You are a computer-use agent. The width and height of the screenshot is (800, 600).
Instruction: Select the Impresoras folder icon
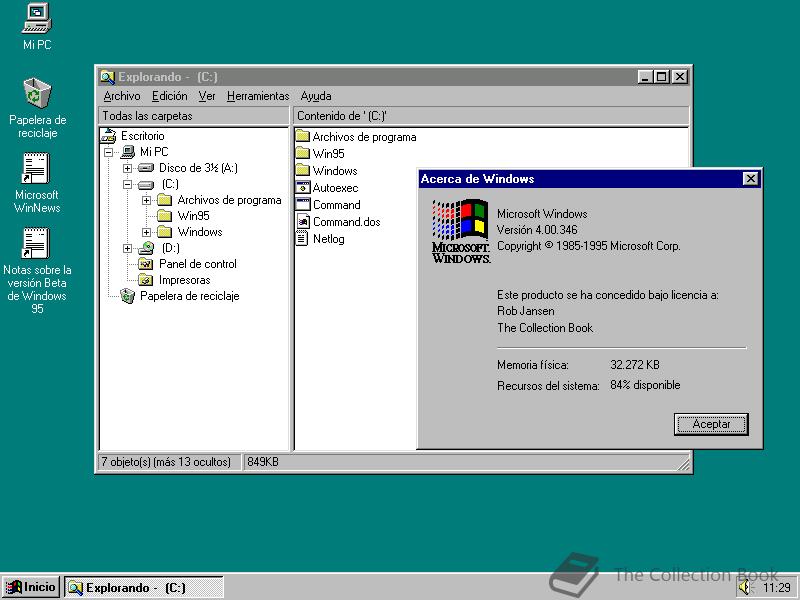pos(146,280)
